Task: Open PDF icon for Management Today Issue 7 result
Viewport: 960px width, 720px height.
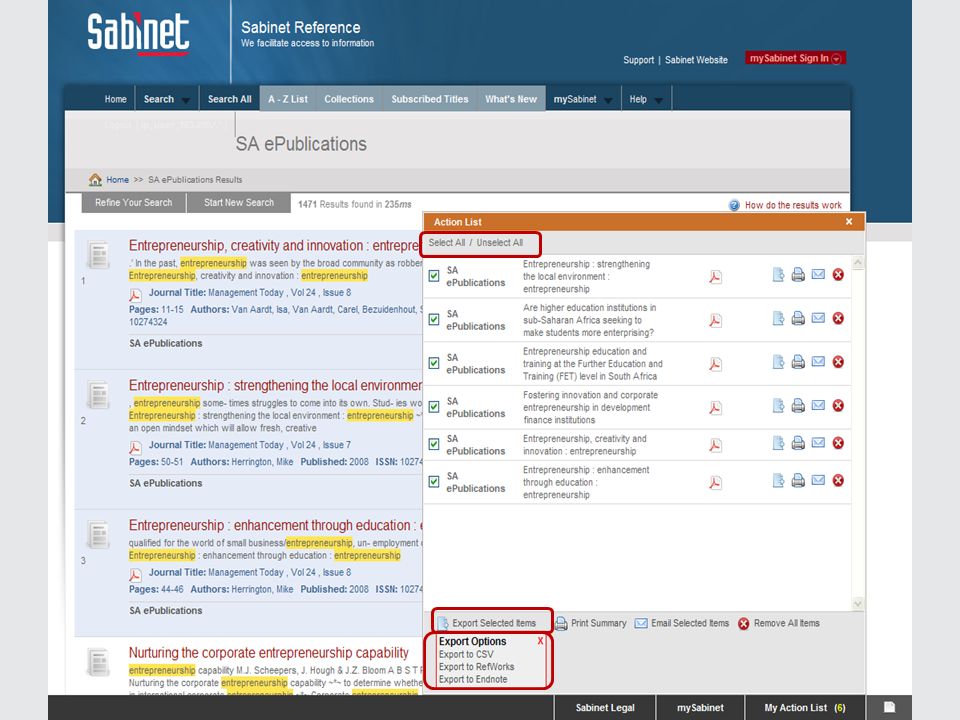Action: (x=135, y=448)
